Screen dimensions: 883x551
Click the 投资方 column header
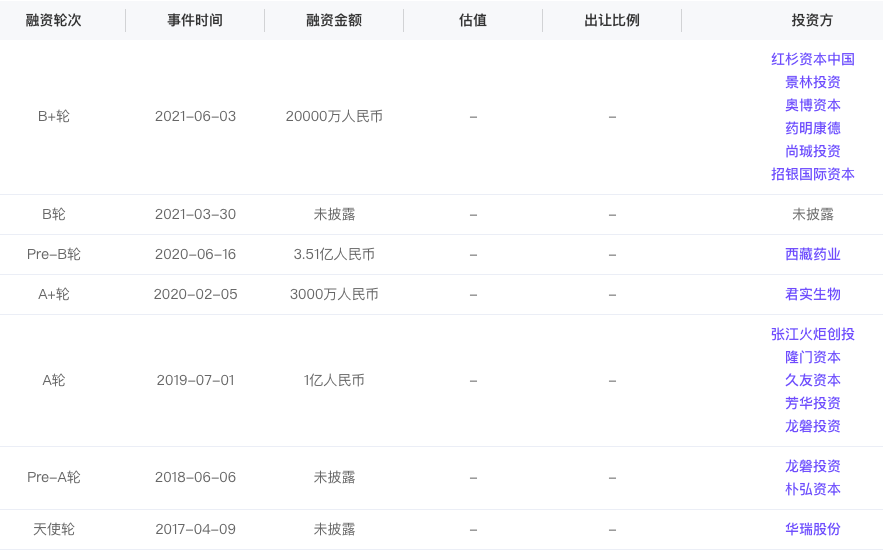tap(811, 20)
